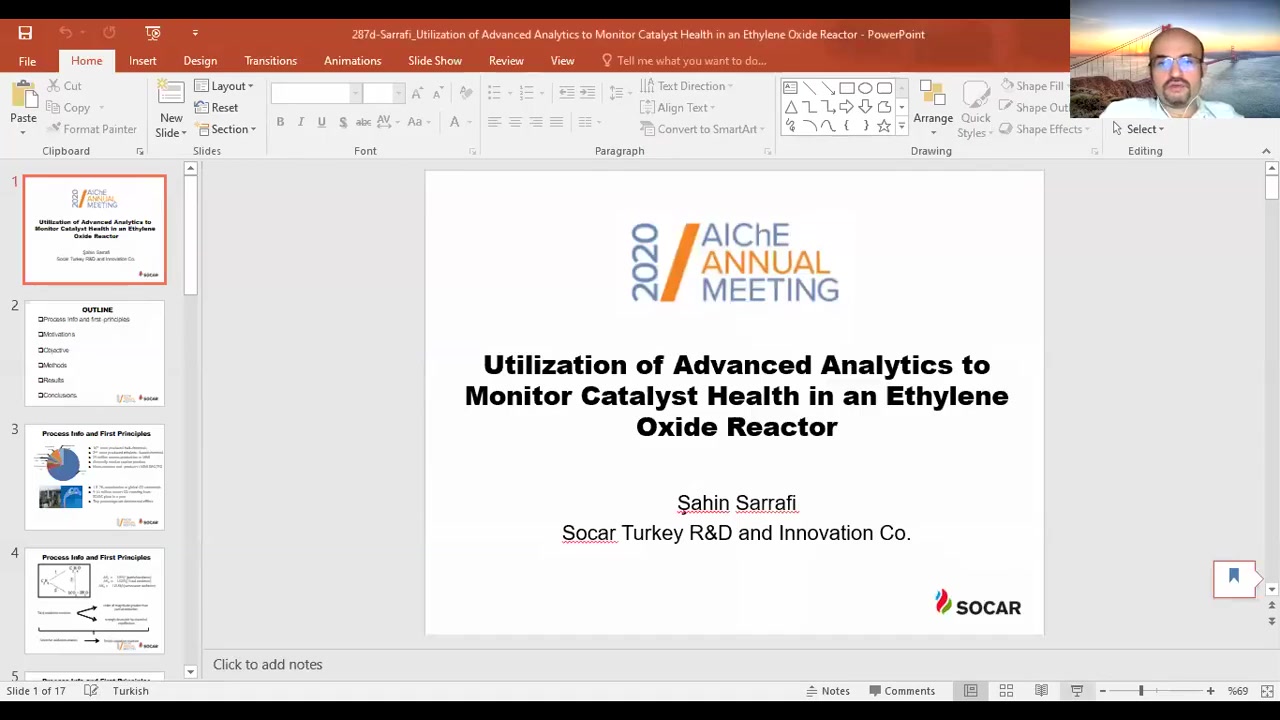Open the Layout dropdown
The width and height of the screenshot is (1280, 720).
[224, 86]
